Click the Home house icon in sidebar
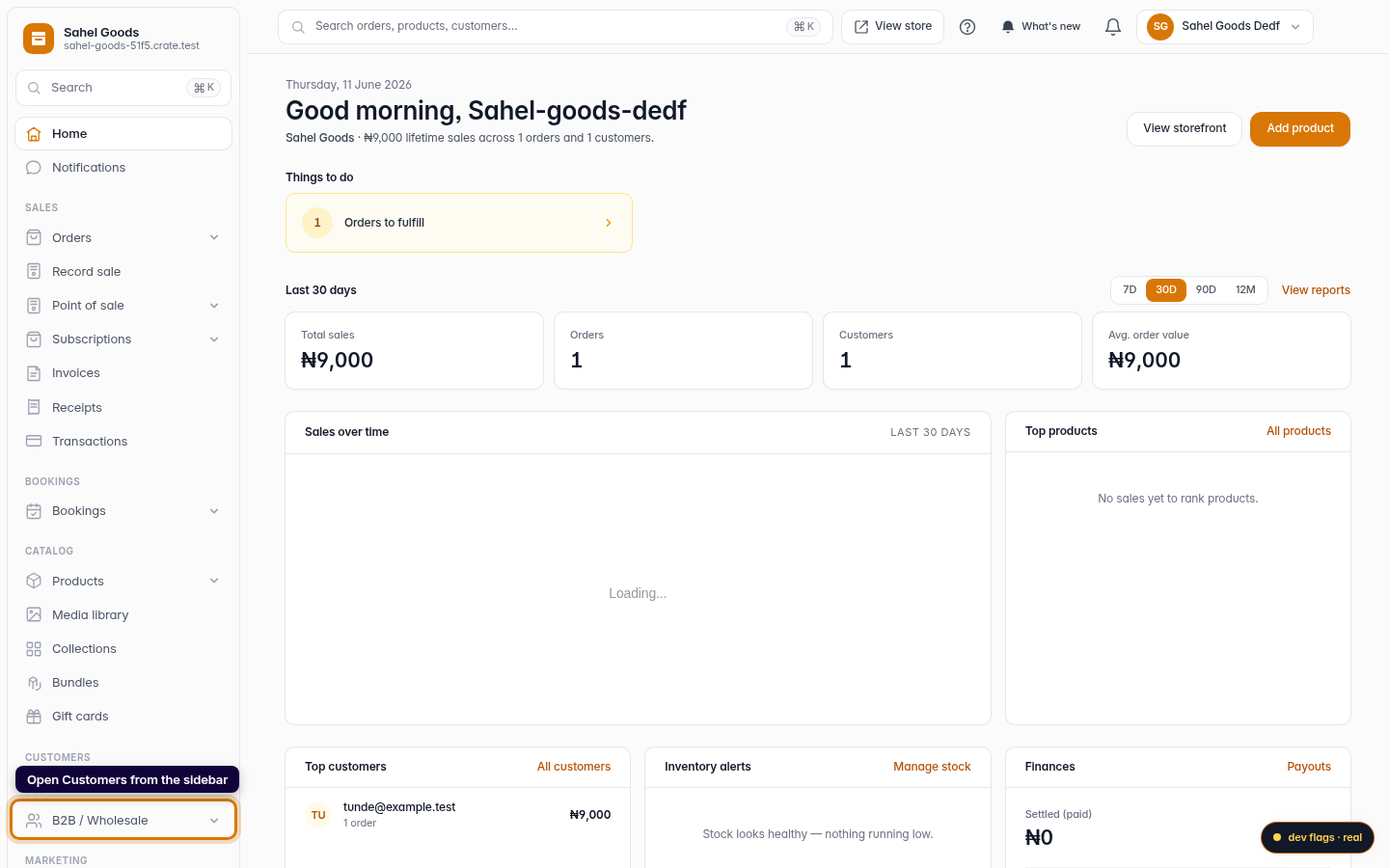1389x868 pixels. tap(34, 134)
